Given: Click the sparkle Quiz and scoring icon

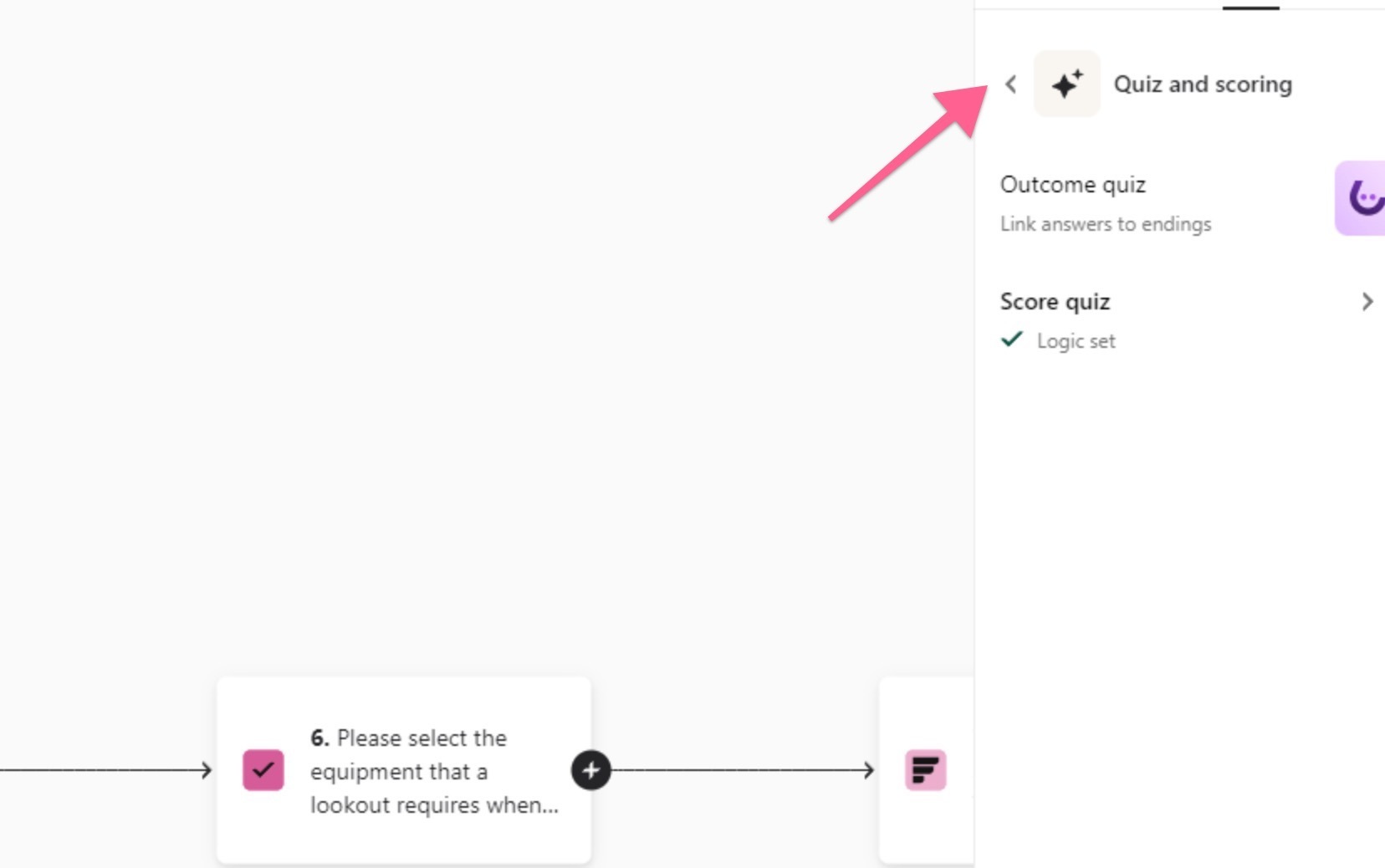Looking at the screenshot, I should pos(1067,84).
